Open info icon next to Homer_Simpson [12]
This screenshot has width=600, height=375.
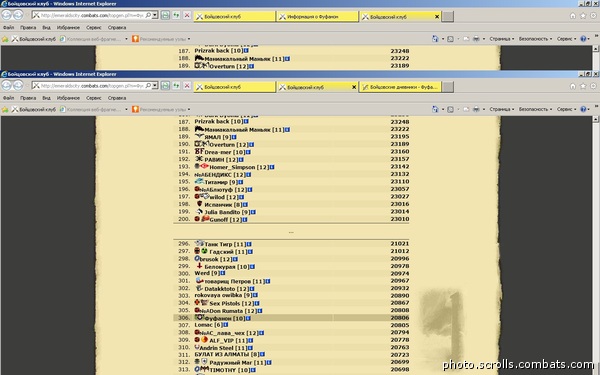pos(272,167)
